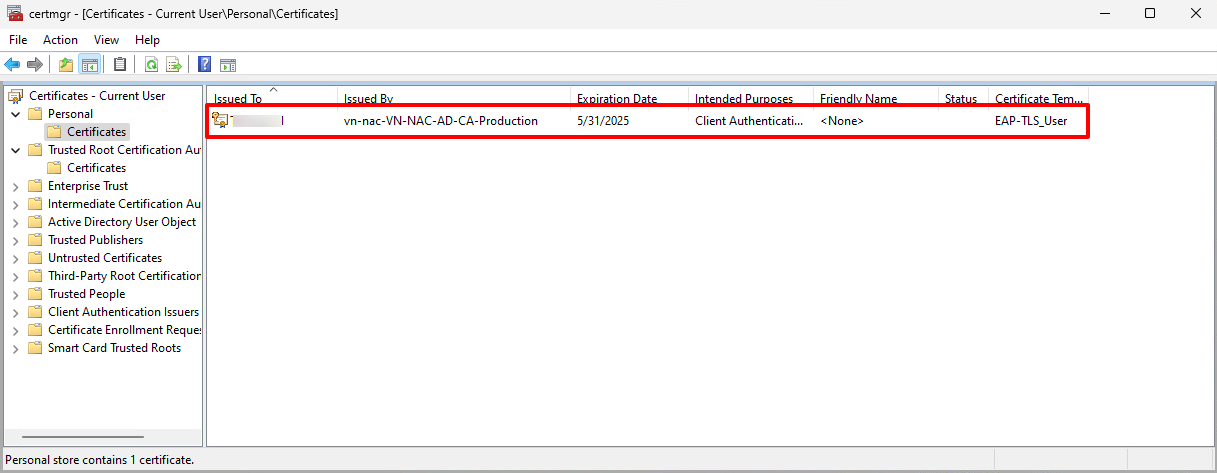
Task: Click the Refresh toolbar icon
Action: coord(151,65)
